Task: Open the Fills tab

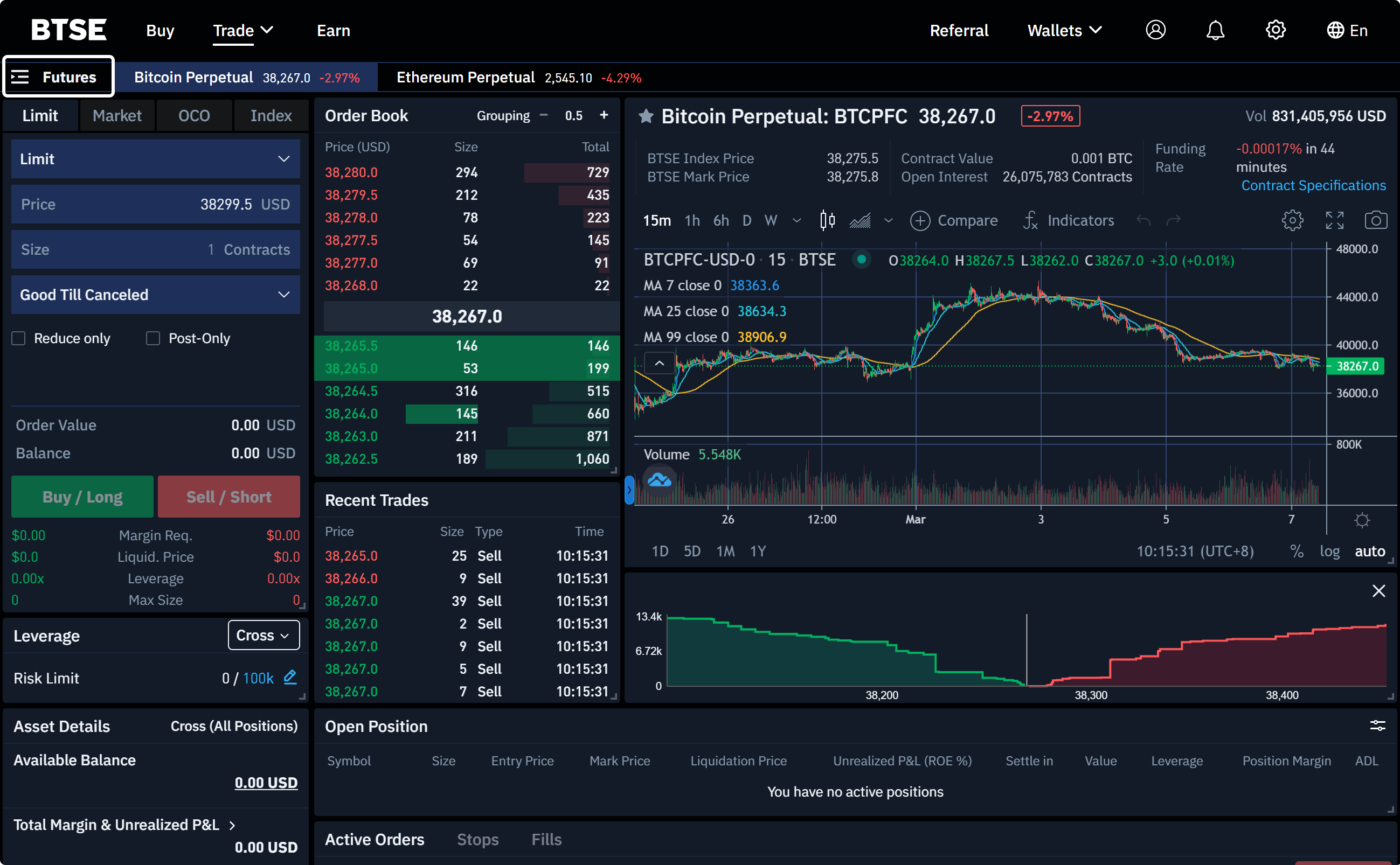Action: click(546, 839)
